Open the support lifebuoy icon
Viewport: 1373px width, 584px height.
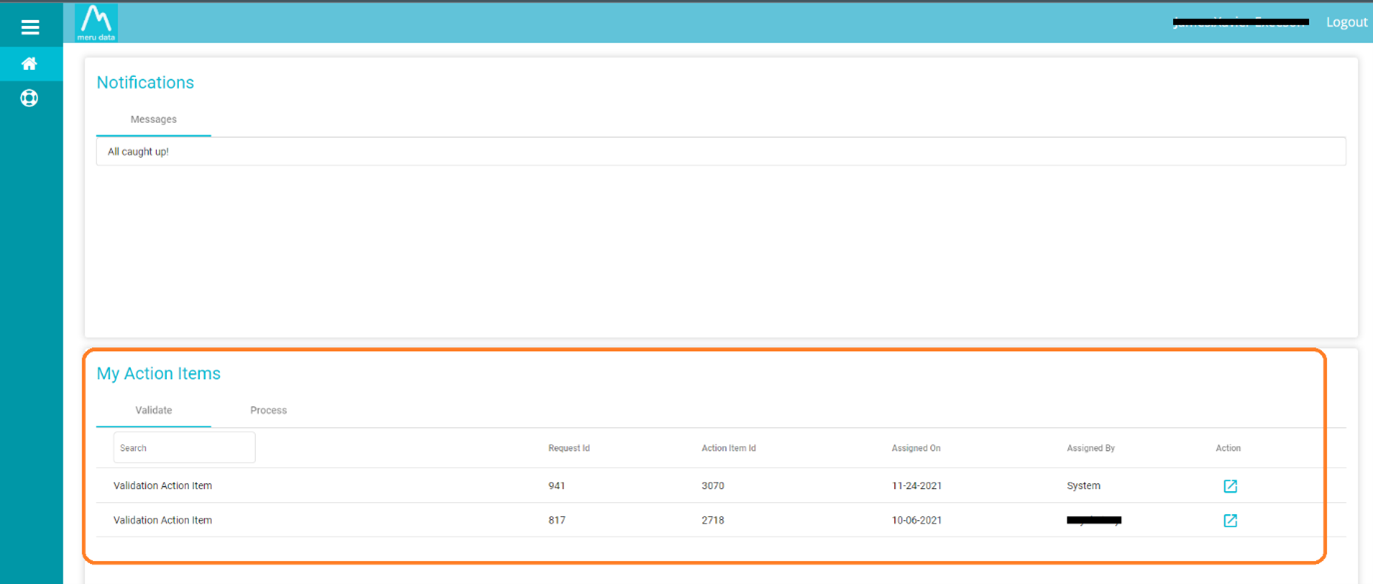pyautogui.click(x=30, y=98)
